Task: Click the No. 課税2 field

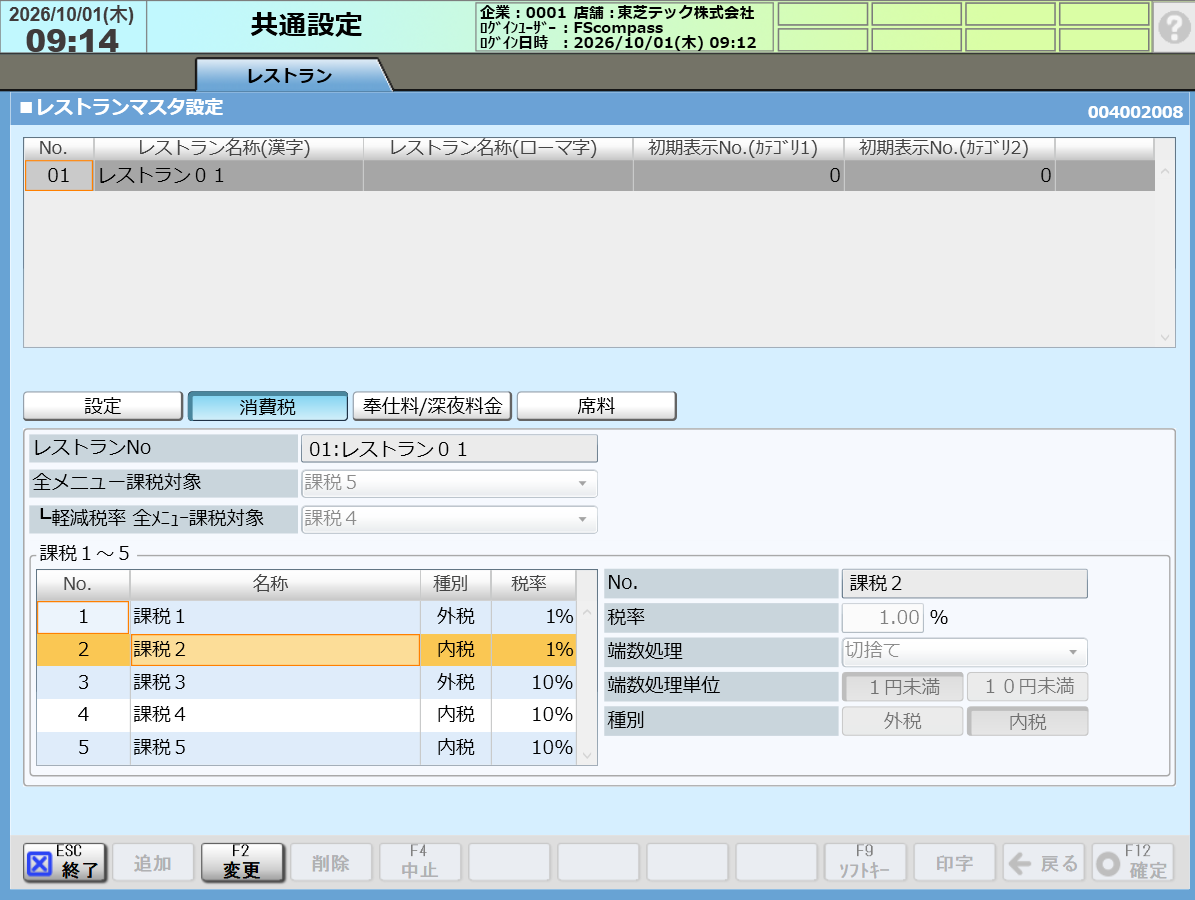Action: [x=964, y=584]
